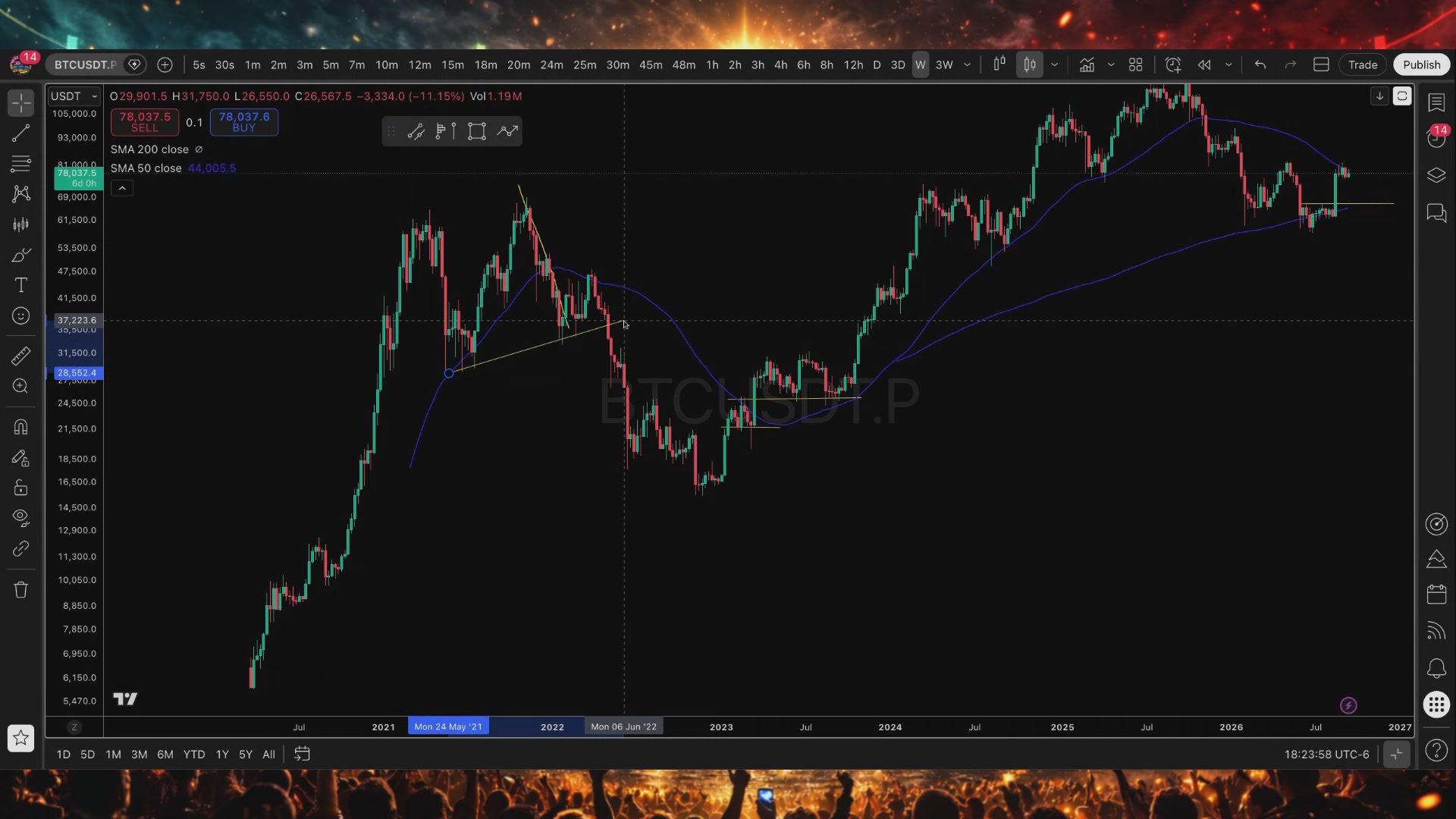
Task: Expand the replay options dropdown arrow
Action: 1228,64
